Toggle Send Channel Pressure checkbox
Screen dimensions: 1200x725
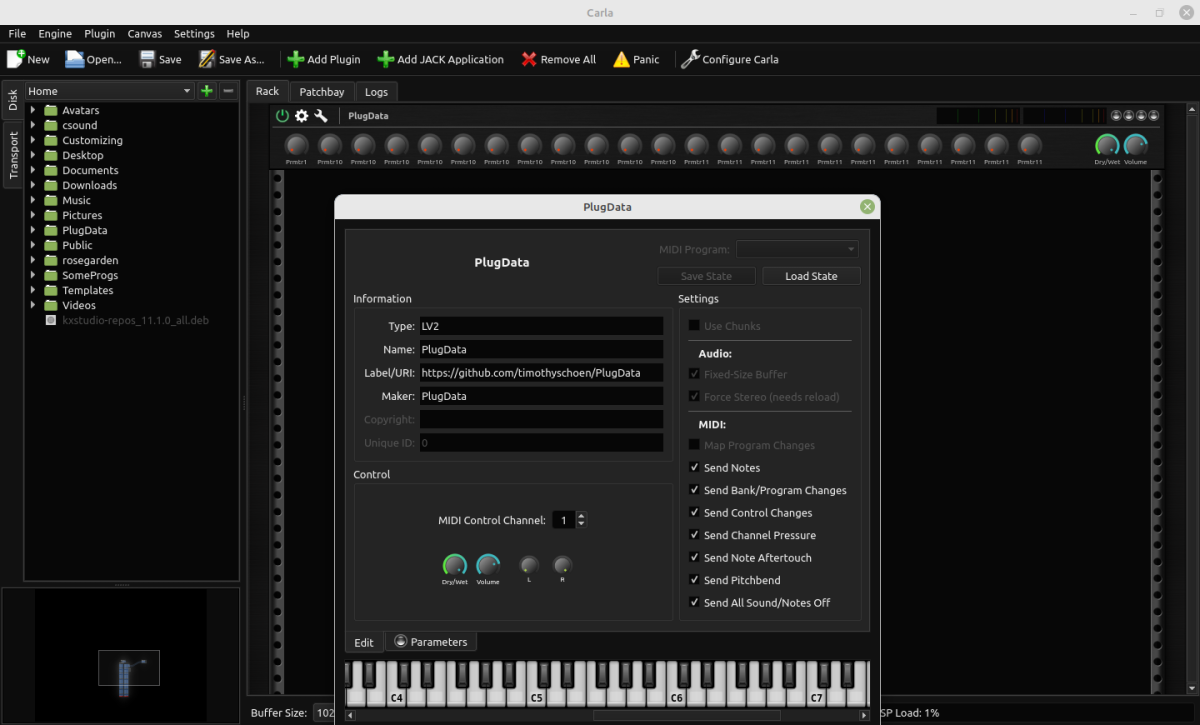[x=695, y=535]
